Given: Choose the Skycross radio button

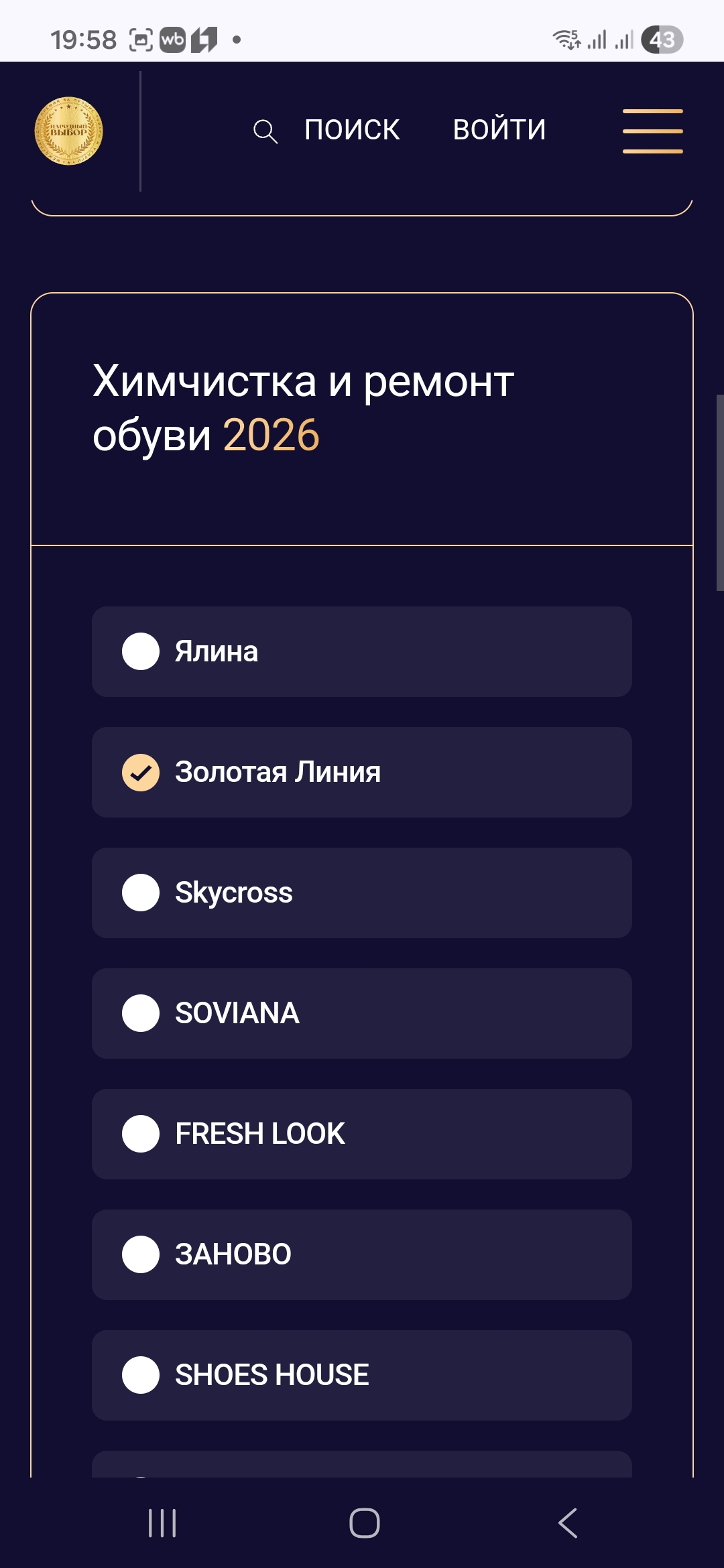Looking at the screenshot, I should (x=141, y=893).
